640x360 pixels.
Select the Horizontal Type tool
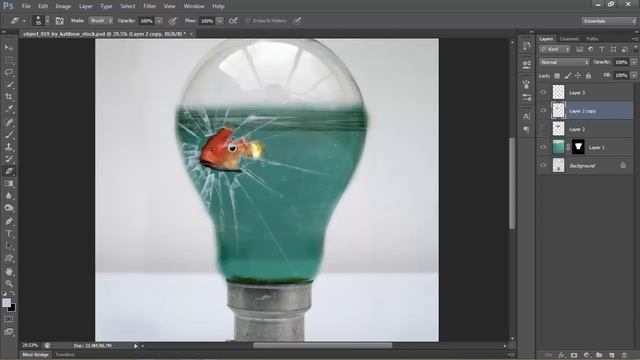click(9, 233)
